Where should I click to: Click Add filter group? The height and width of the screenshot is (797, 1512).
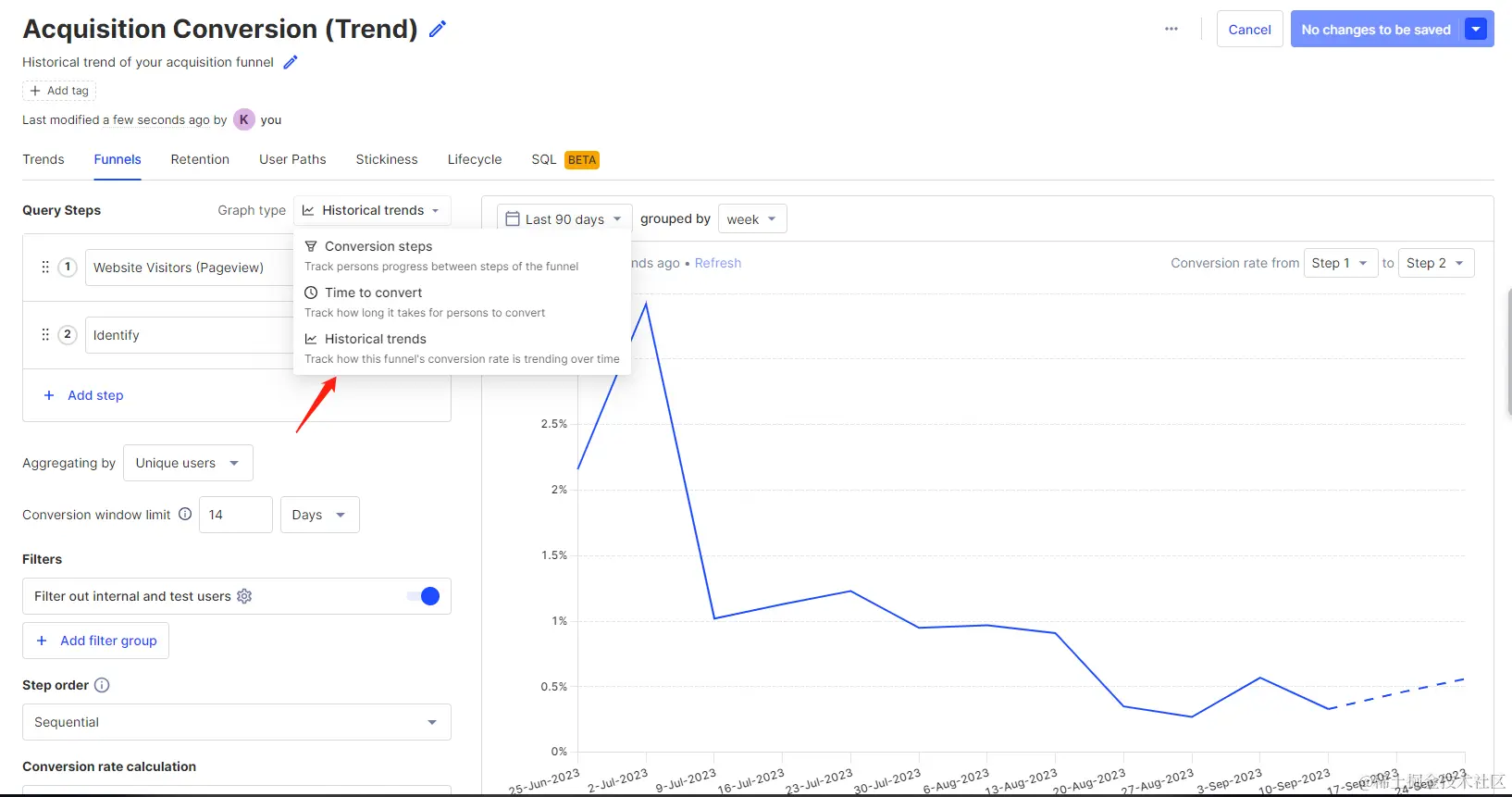click(x=95, y=641)
